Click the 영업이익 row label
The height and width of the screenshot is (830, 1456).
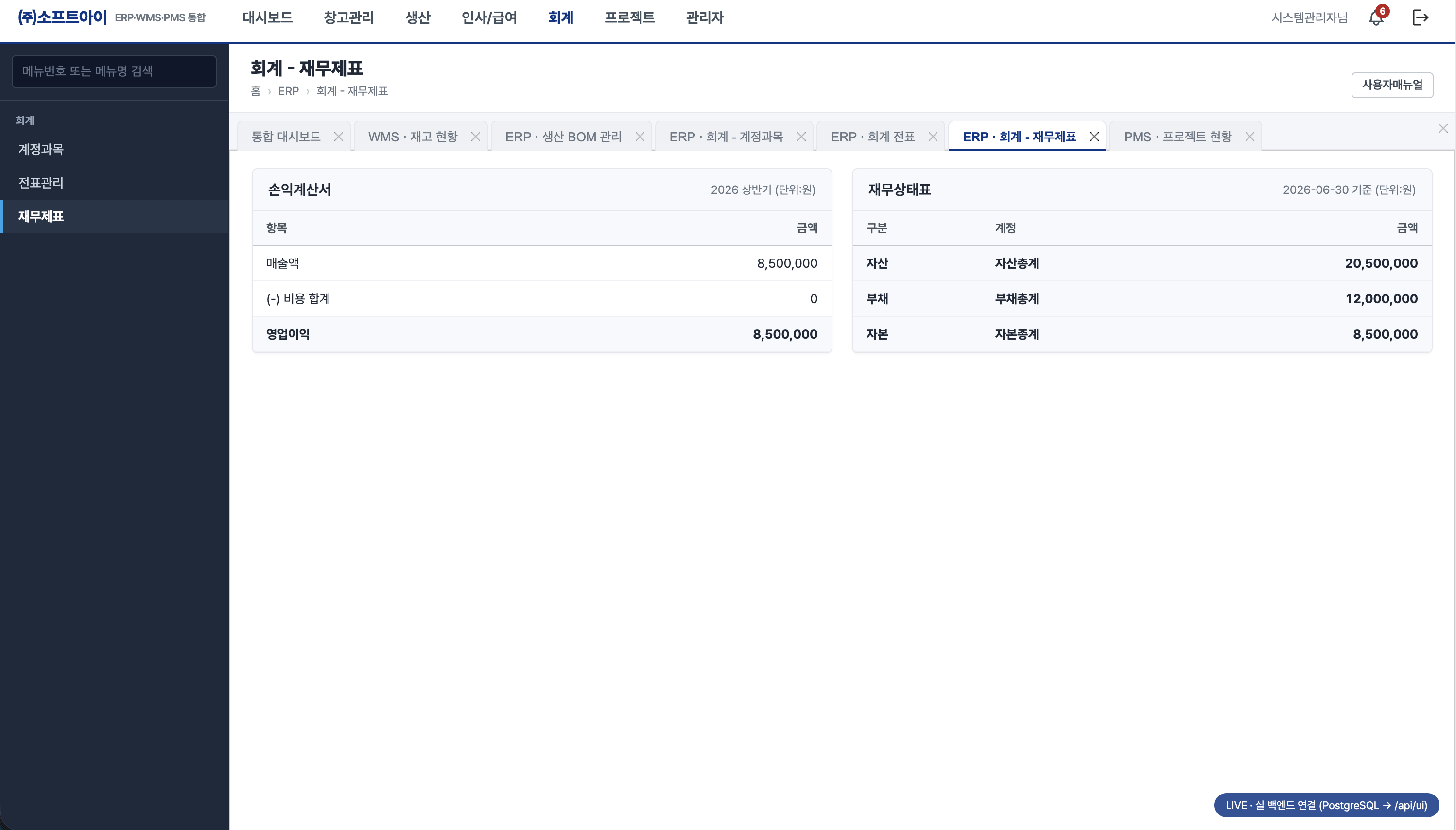click(x=288, y=334)
